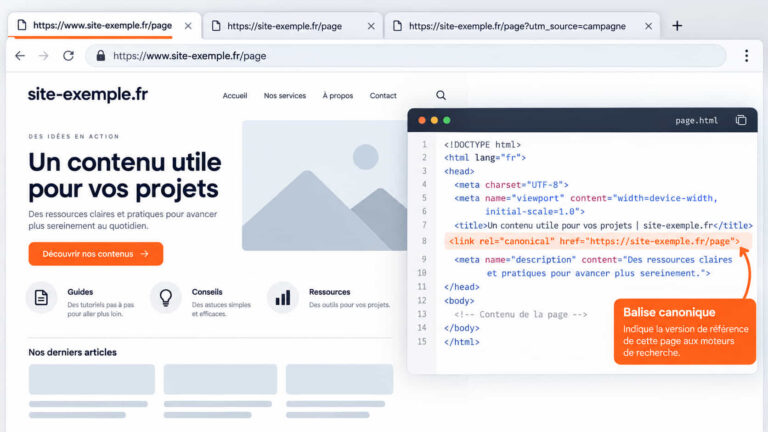Click the Guides document icon
This screenshot has height=432, width=768.
pos(41,297)
